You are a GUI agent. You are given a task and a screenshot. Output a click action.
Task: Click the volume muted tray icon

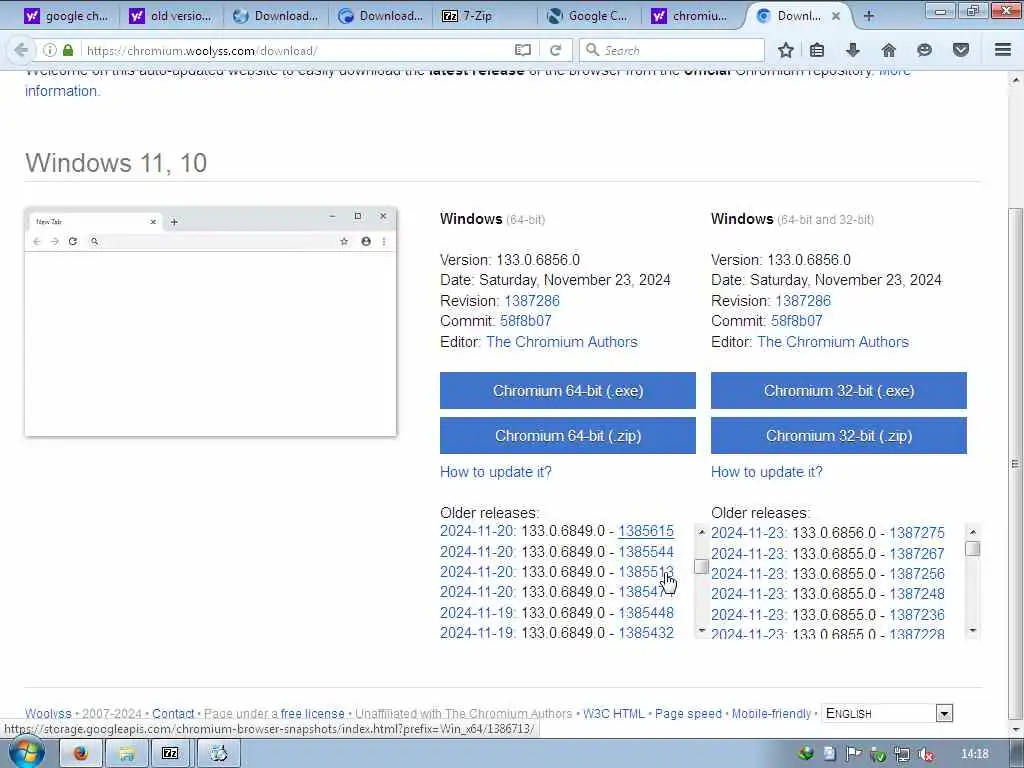(x=925, y=754)
